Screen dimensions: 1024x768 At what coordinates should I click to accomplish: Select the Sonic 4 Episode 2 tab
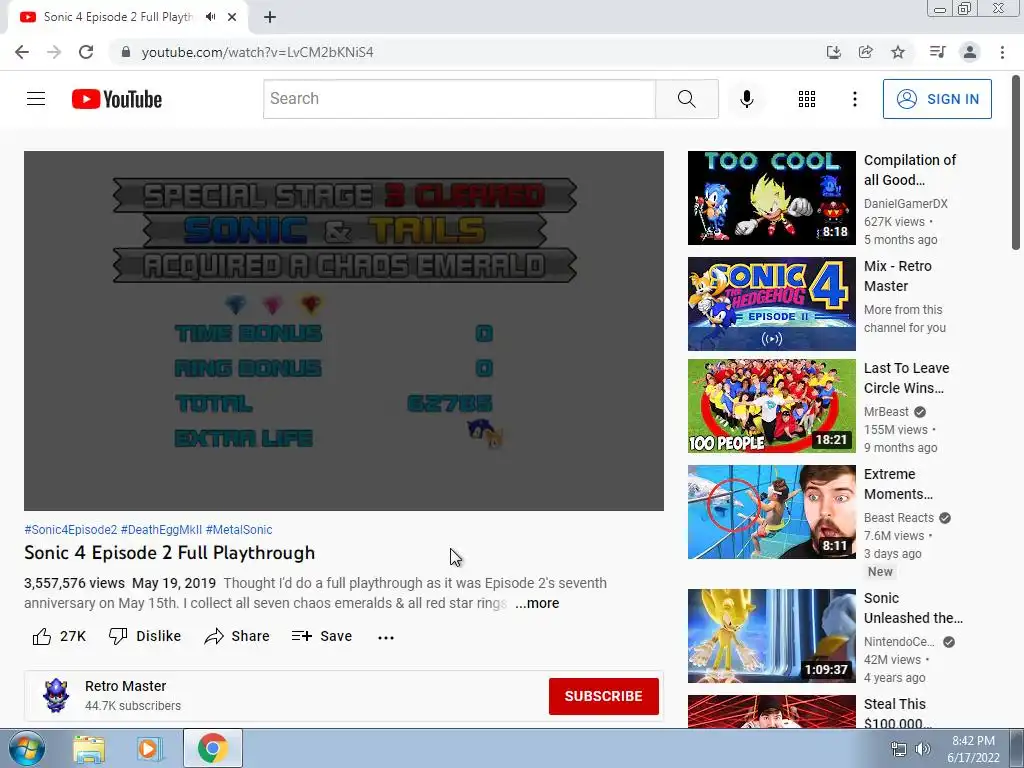(118, 17)
